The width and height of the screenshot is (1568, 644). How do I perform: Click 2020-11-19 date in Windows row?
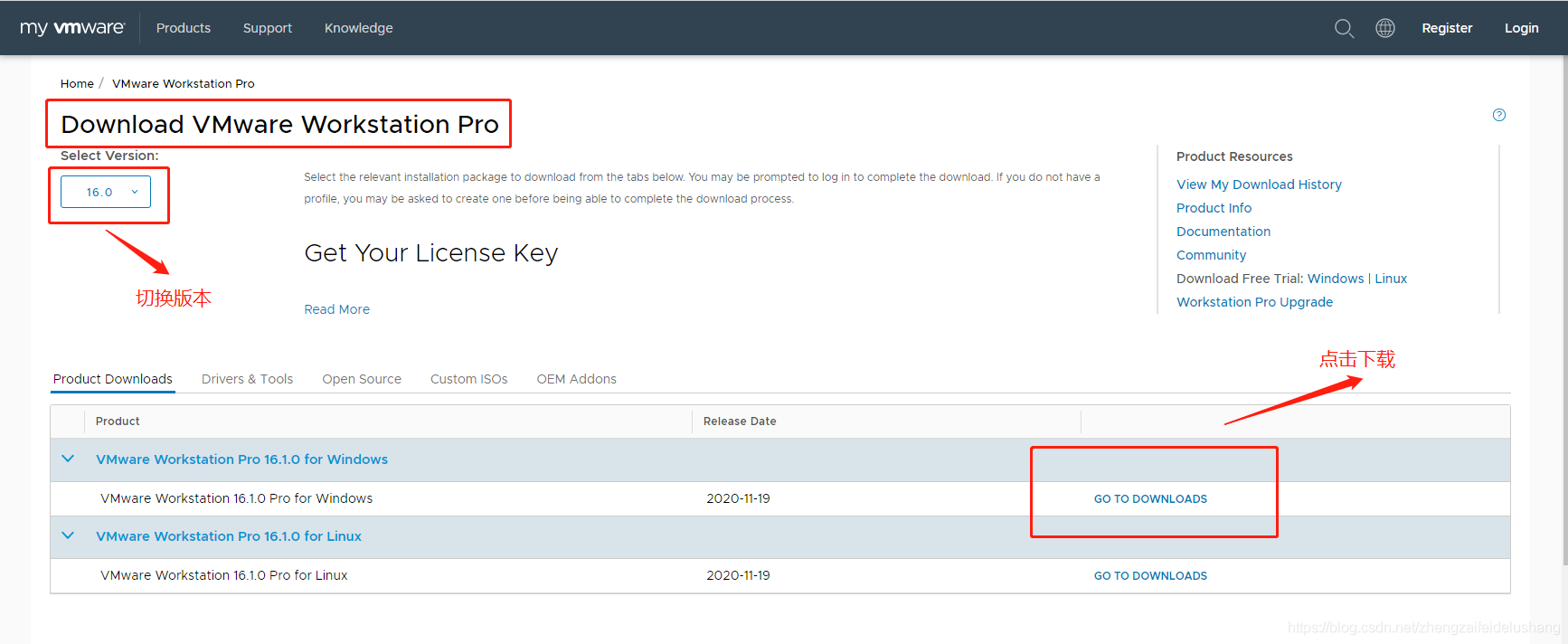[738, 498]
